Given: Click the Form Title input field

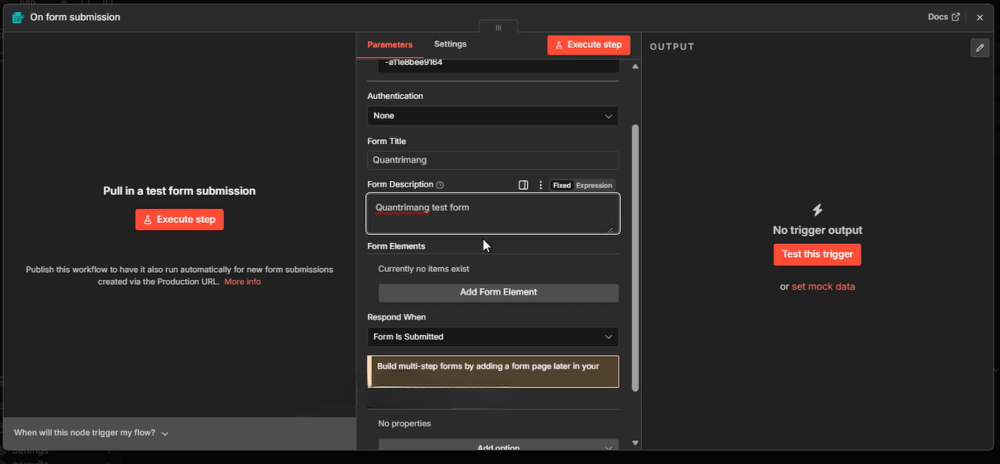Looking at the screenshot, I should (493, 160).
